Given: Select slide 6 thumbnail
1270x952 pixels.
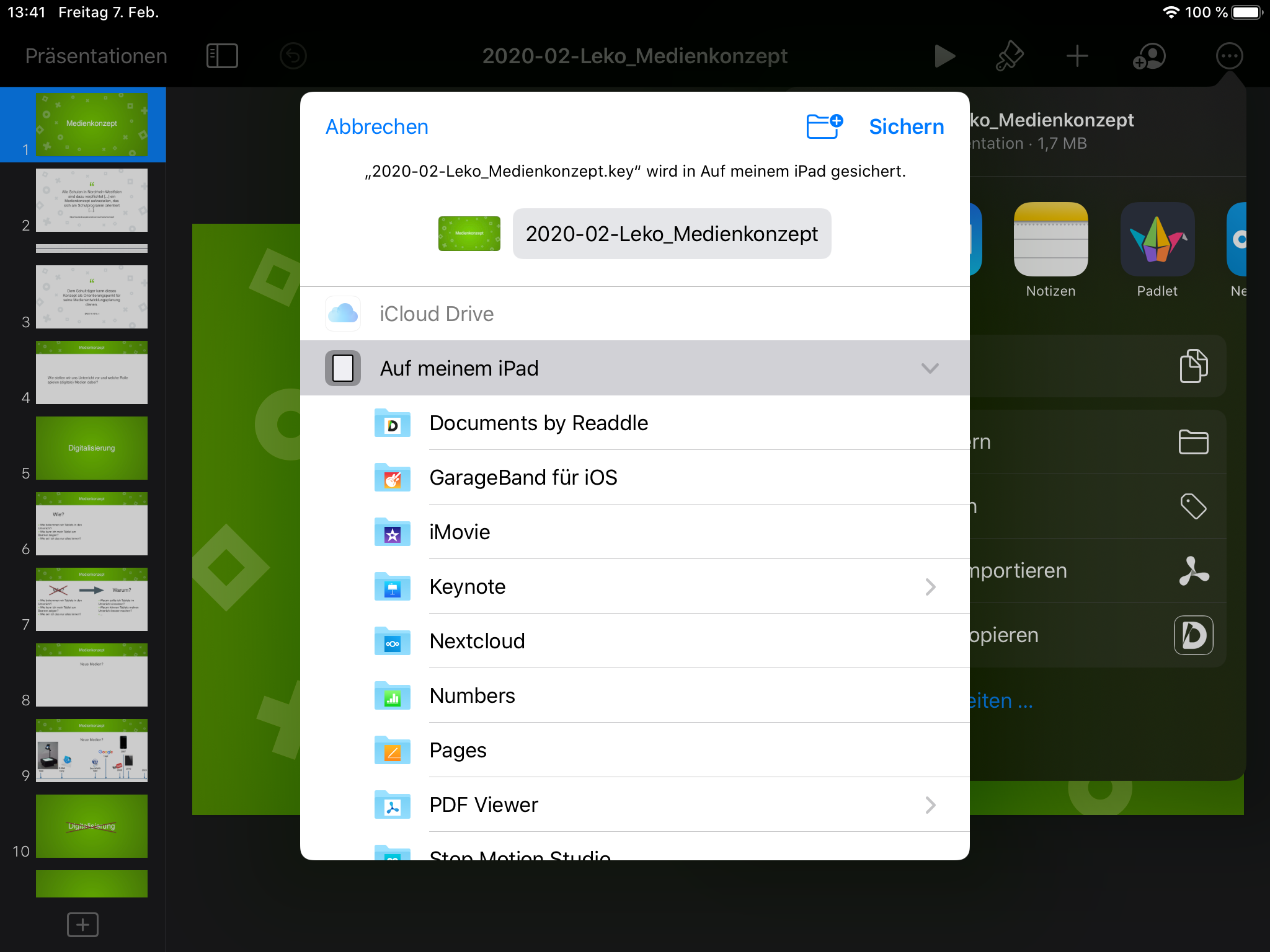Looking at the screenshot, I should [92, 524].
